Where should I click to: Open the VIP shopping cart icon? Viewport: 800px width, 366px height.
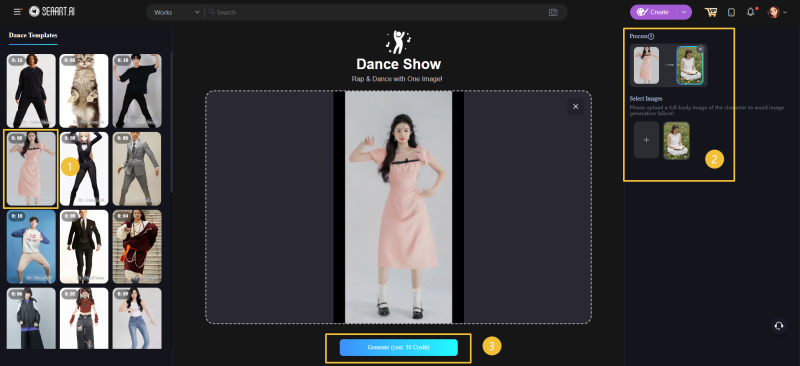[711, 12]
